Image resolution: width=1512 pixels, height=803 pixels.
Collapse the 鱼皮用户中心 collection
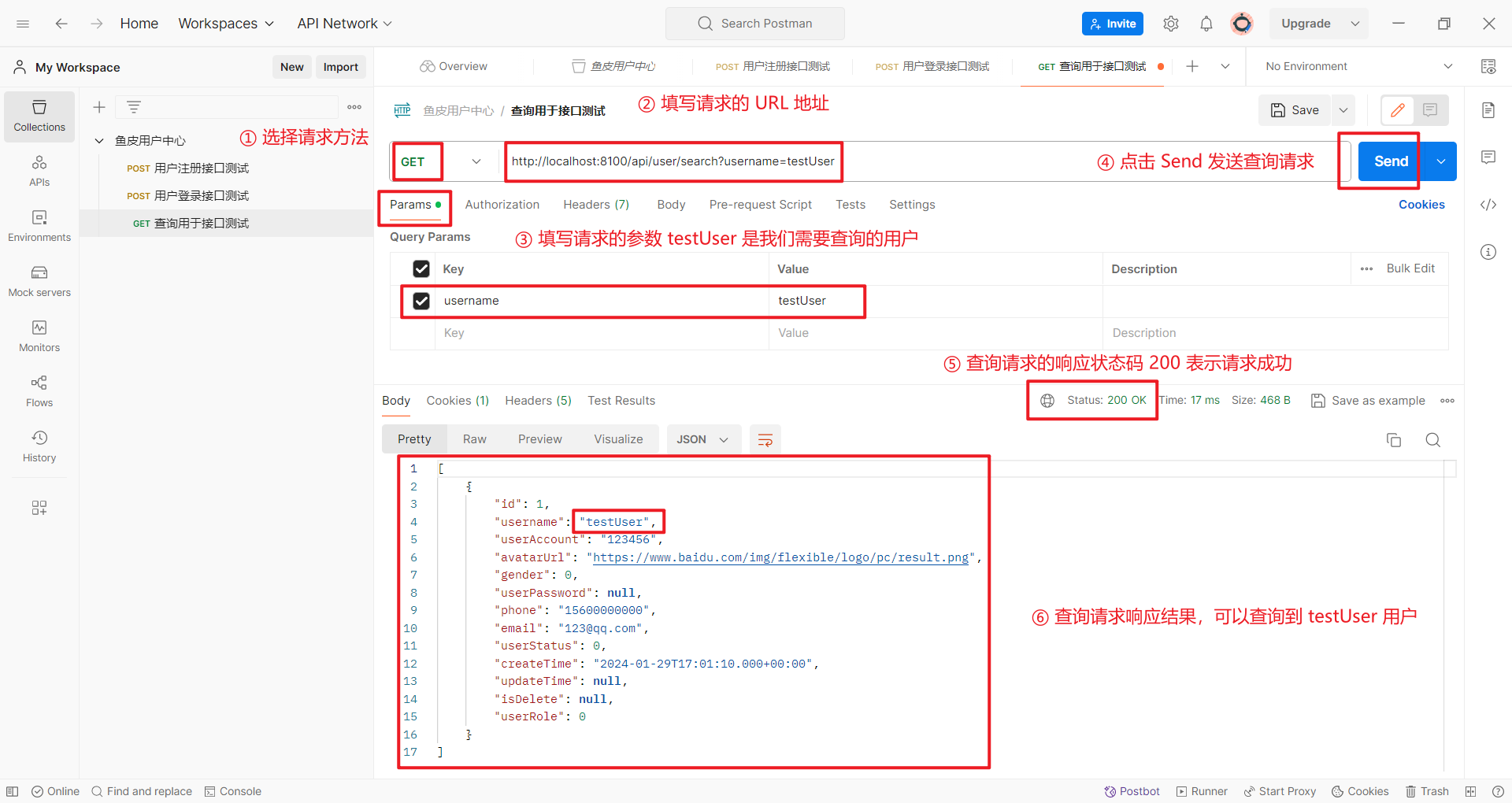[x=99, y=141]
